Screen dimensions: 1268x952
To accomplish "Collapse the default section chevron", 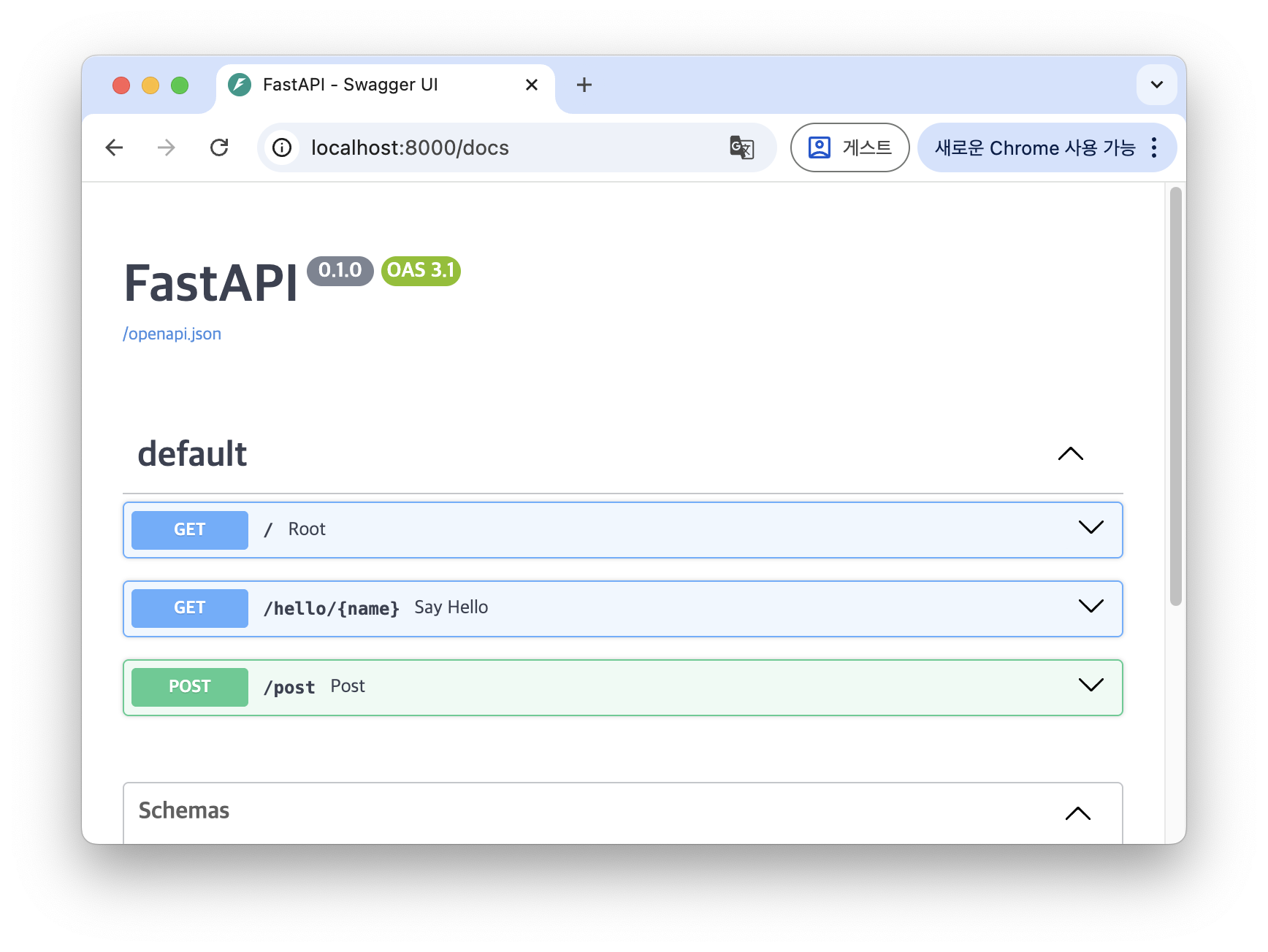I will pyautogui.click(x=1071, y=453).
